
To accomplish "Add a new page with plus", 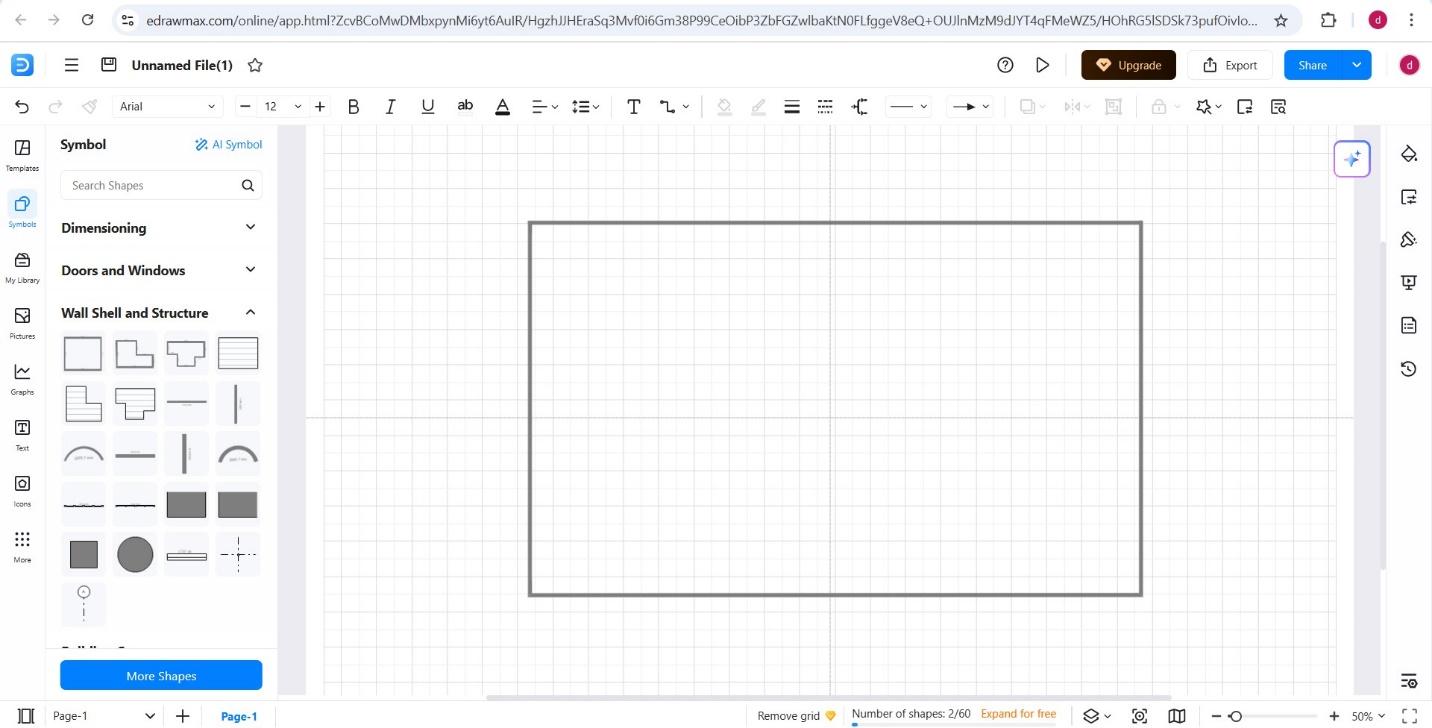I will pos(183,716).
